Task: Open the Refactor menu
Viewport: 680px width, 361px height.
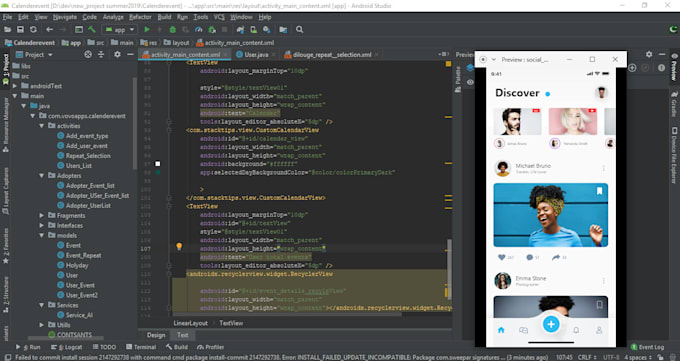Action: pyautogui.click(x=140, y=17)
